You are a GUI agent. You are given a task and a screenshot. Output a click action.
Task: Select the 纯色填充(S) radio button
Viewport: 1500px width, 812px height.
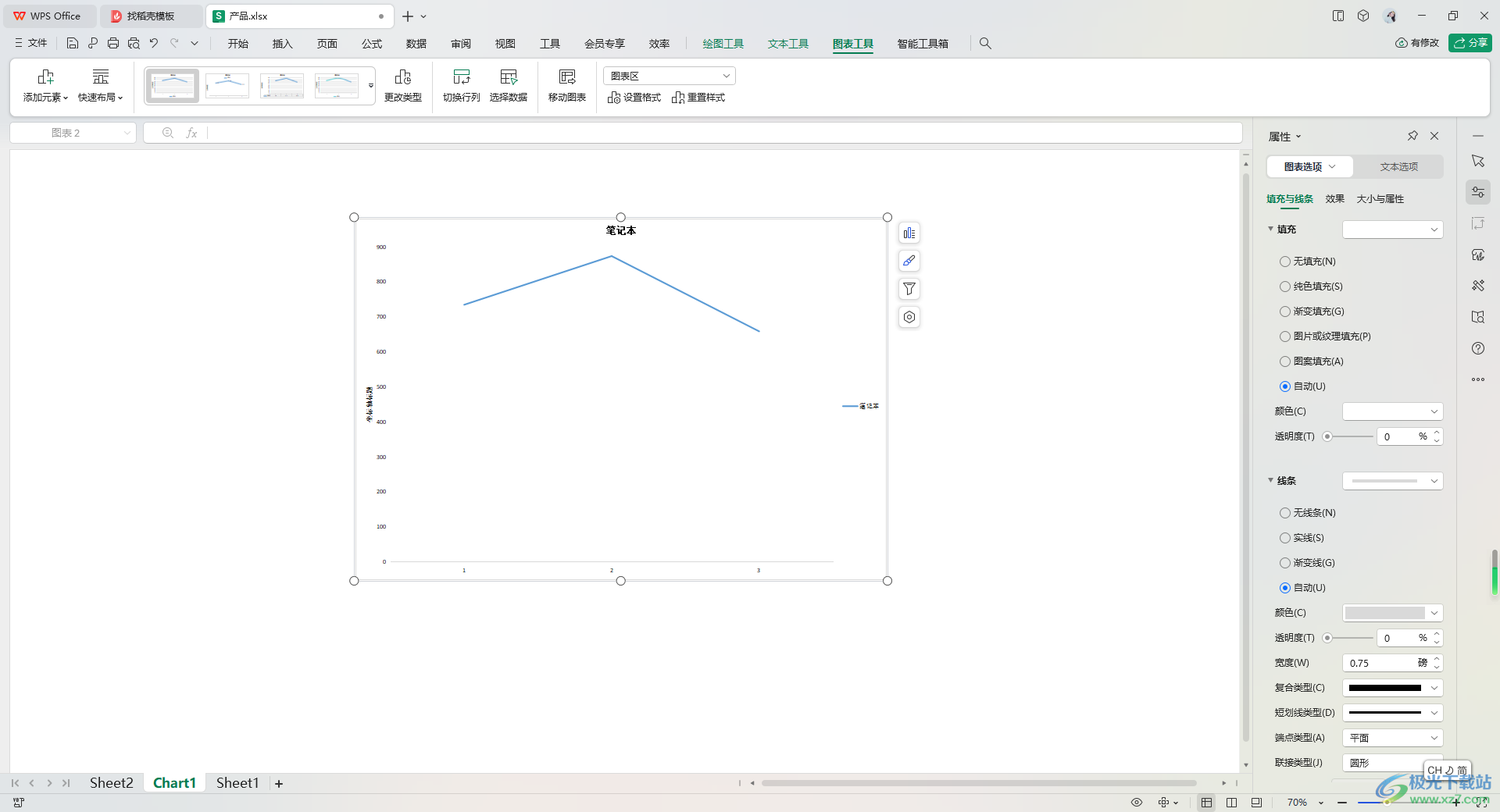tap(1285, 287)
